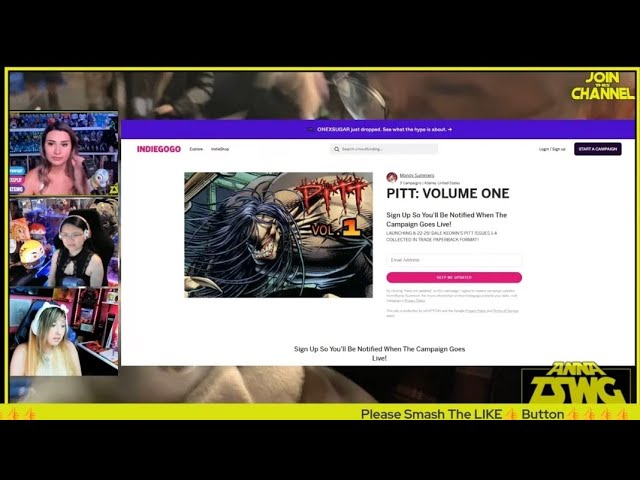
Task: Click the Join the Channel graphic
Action: tap(602, 86)
